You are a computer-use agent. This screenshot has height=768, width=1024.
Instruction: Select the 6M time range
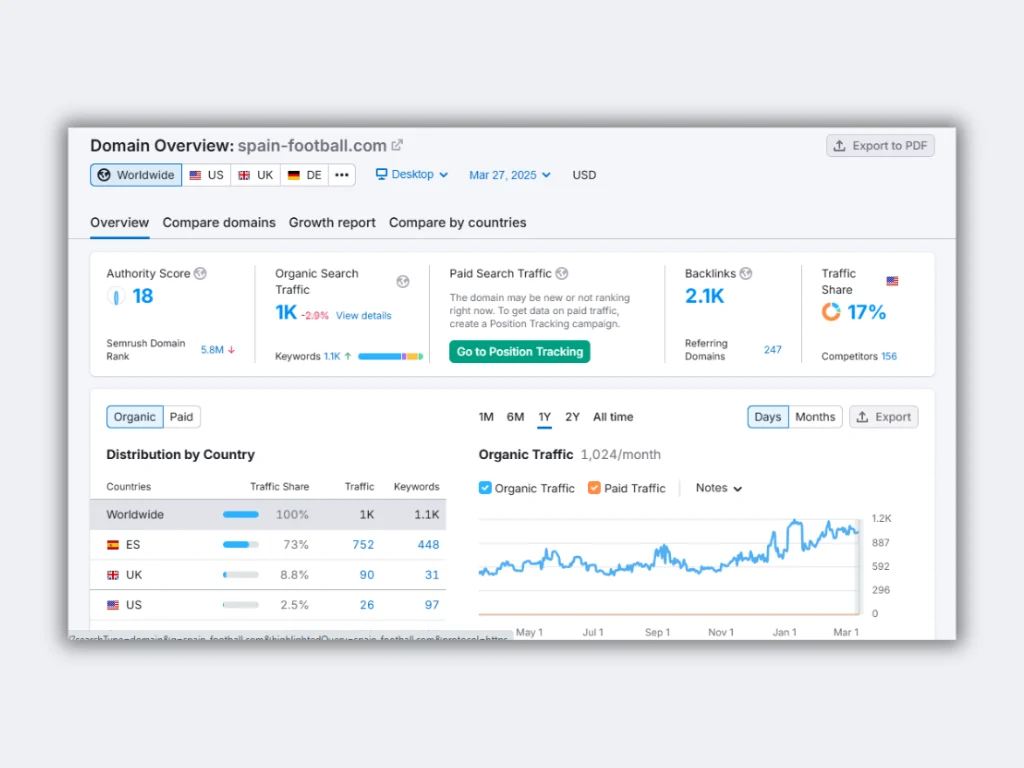[x=515, y=417]
